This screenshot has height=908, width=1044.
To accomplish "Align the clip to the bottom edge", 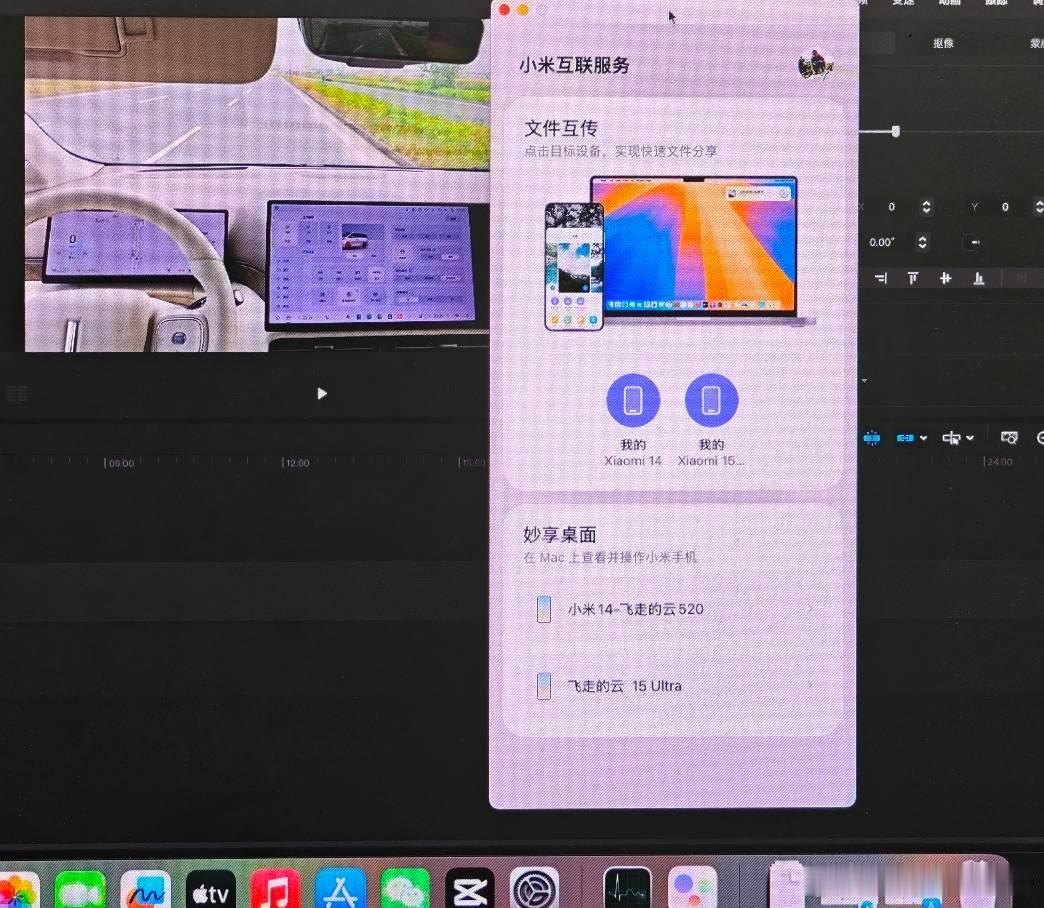I will coord(979,278).
